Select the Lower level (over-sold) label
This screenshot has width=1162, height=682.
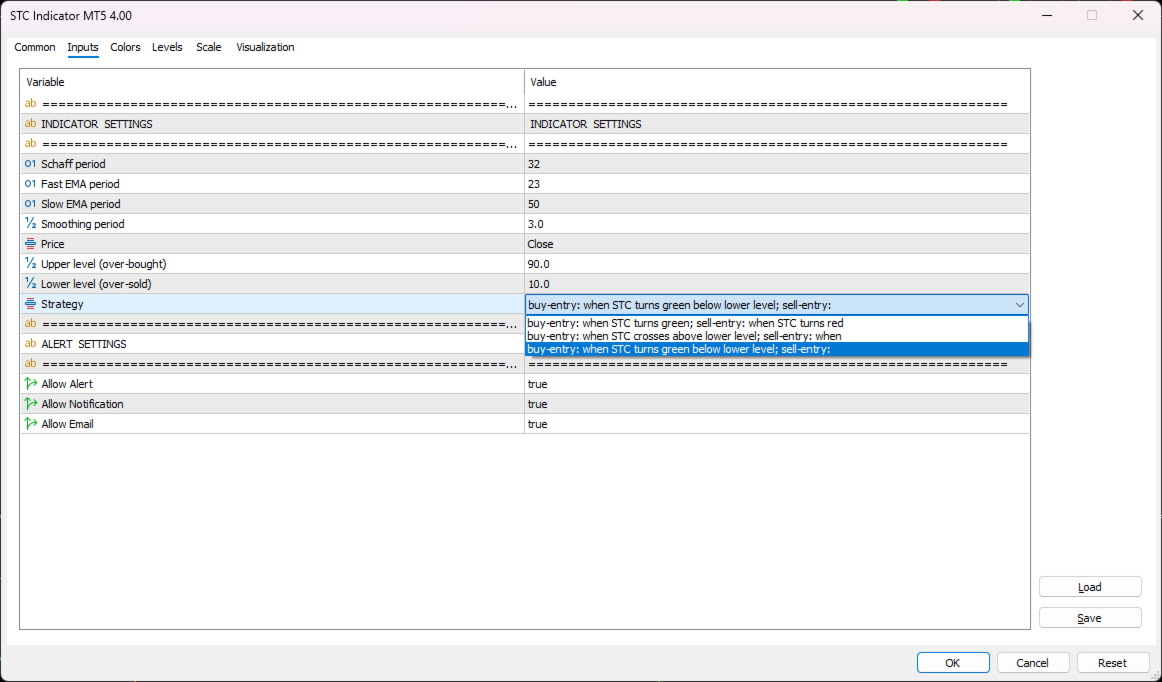click(x=96, y=284)
